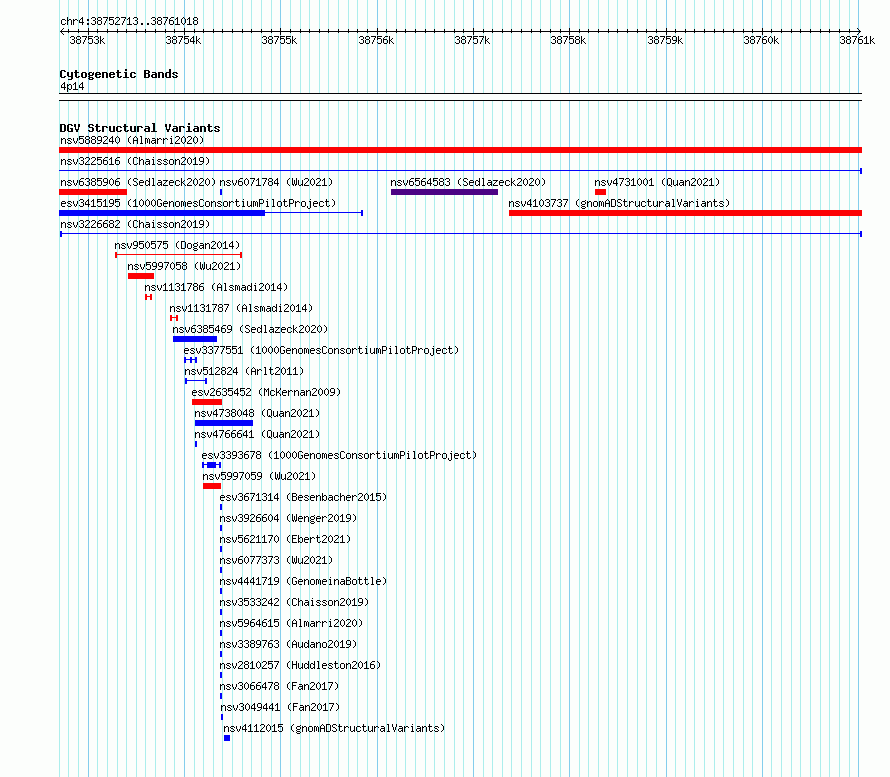Viewport: 890px width, 777px height.
Task: Click the small red nsv4731001 bar
Action: tap(601, 192)
